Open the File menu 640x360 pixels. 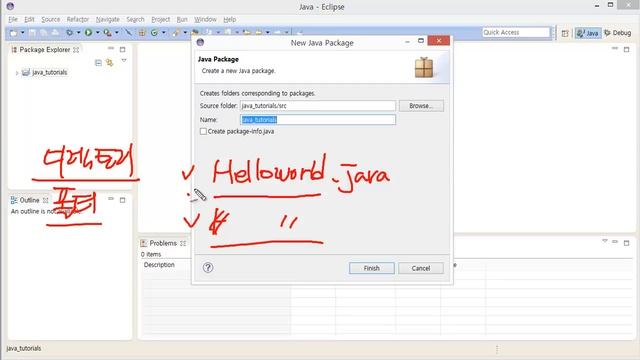pyautogui.click(x=13, y=19)
